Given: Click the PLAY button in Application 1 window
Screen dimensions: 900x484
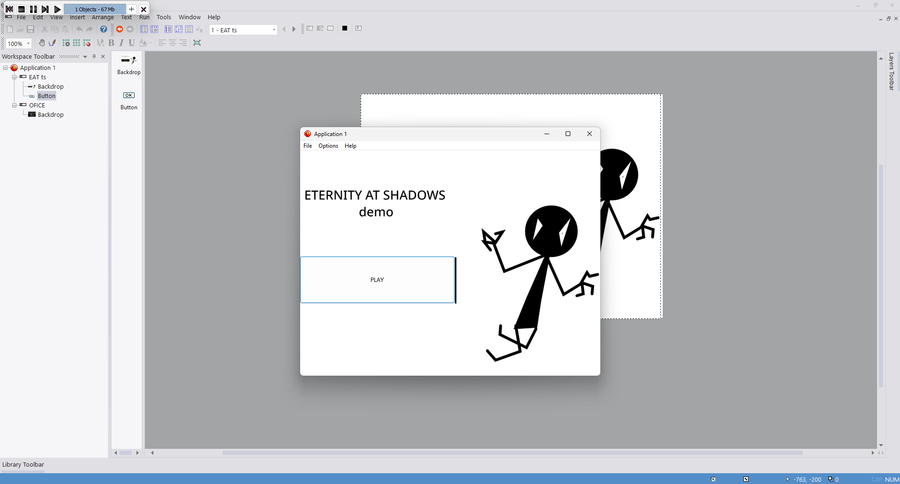Looking at the screenshot, I should coord(377,280).
